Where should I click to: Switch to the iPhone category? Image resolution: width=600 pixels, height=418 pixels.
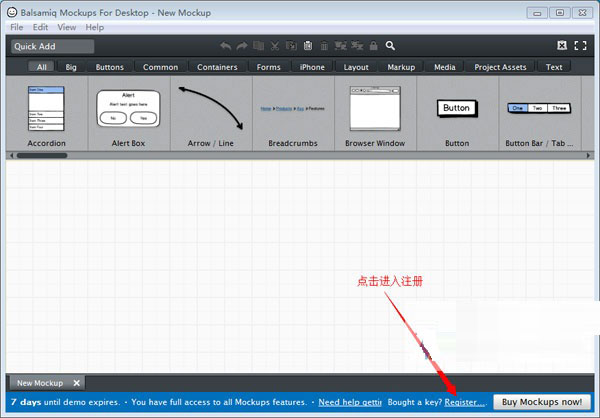click(x=312, y=67)
